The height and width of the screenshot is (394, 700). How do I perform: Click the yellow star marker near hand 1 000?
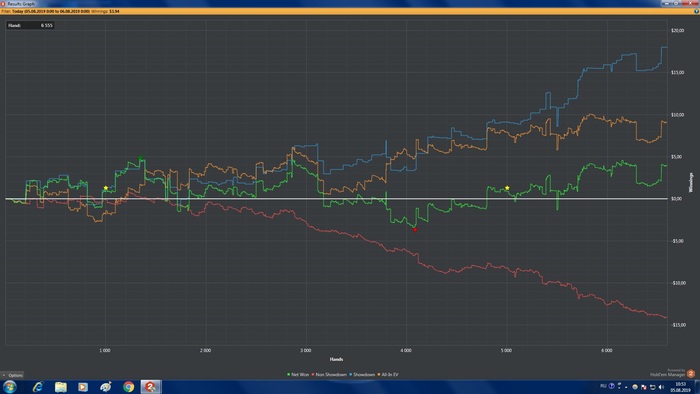click(x=106, y=188)
